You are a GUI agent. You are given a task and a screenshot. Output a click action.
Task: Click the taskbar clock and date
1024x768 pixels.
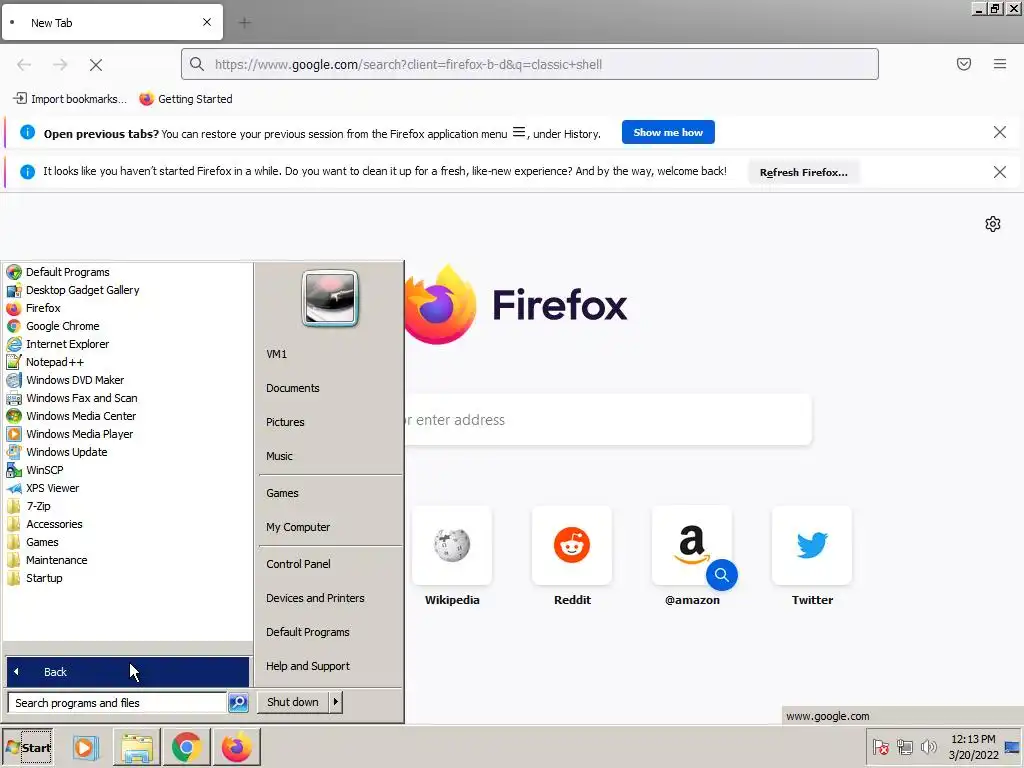973,747
